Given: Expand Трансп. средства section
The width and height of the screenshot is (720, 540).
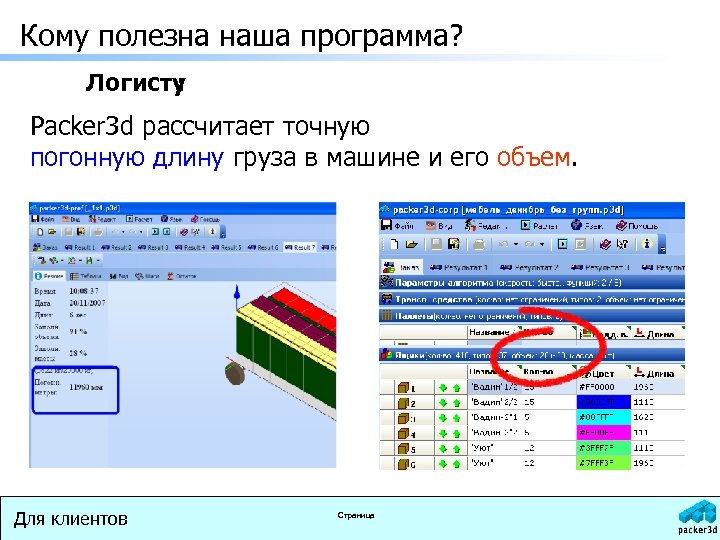Looking at the screenshot, I should click(x=532, y=299).
